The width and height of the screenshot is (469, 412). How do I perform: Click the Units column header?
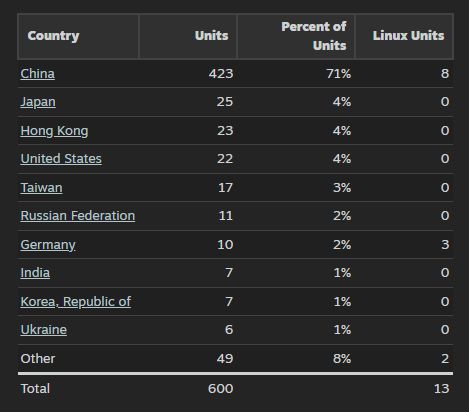point(188,36)
